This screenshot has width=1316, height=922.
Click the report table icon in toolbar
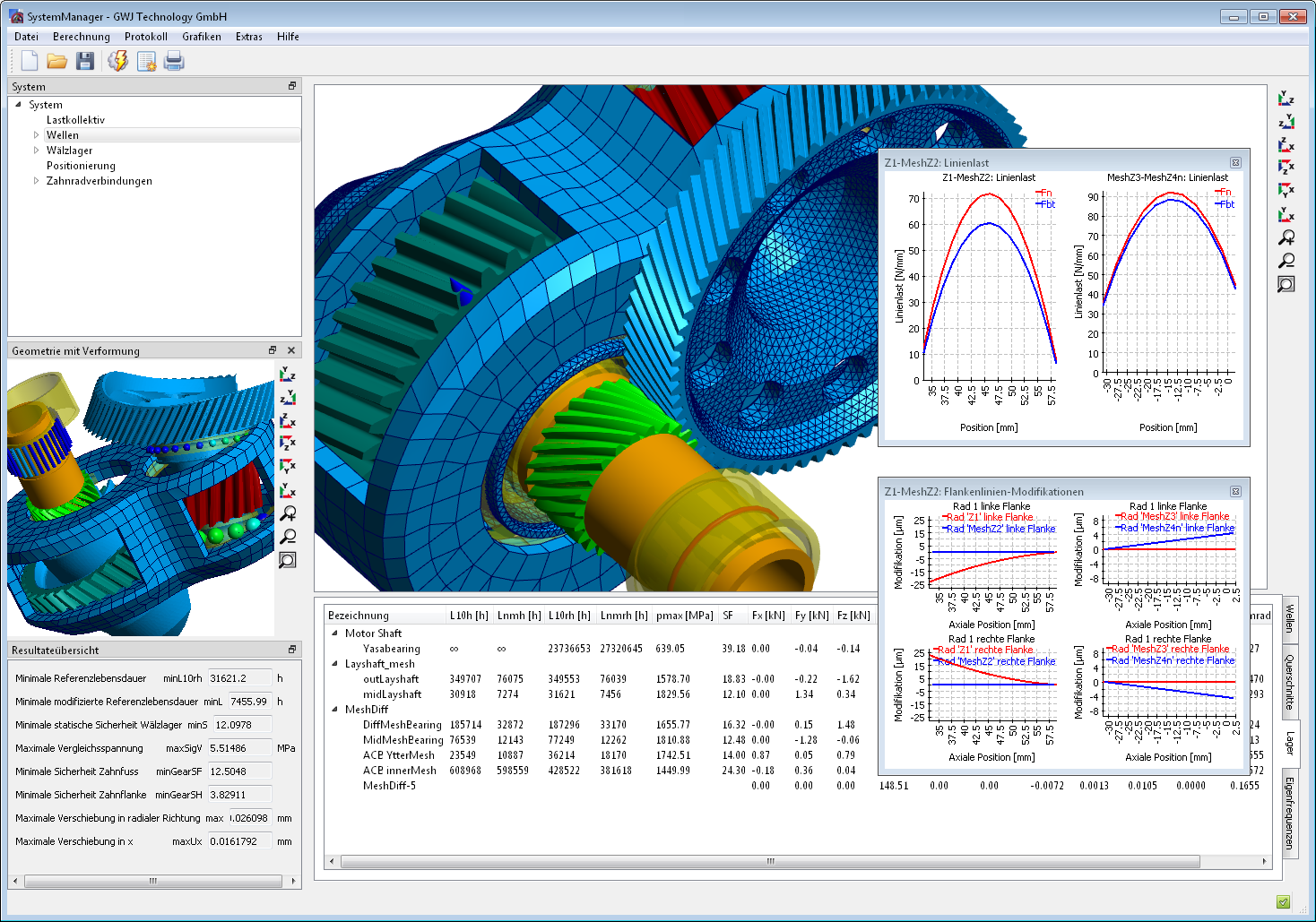(146, 61)
